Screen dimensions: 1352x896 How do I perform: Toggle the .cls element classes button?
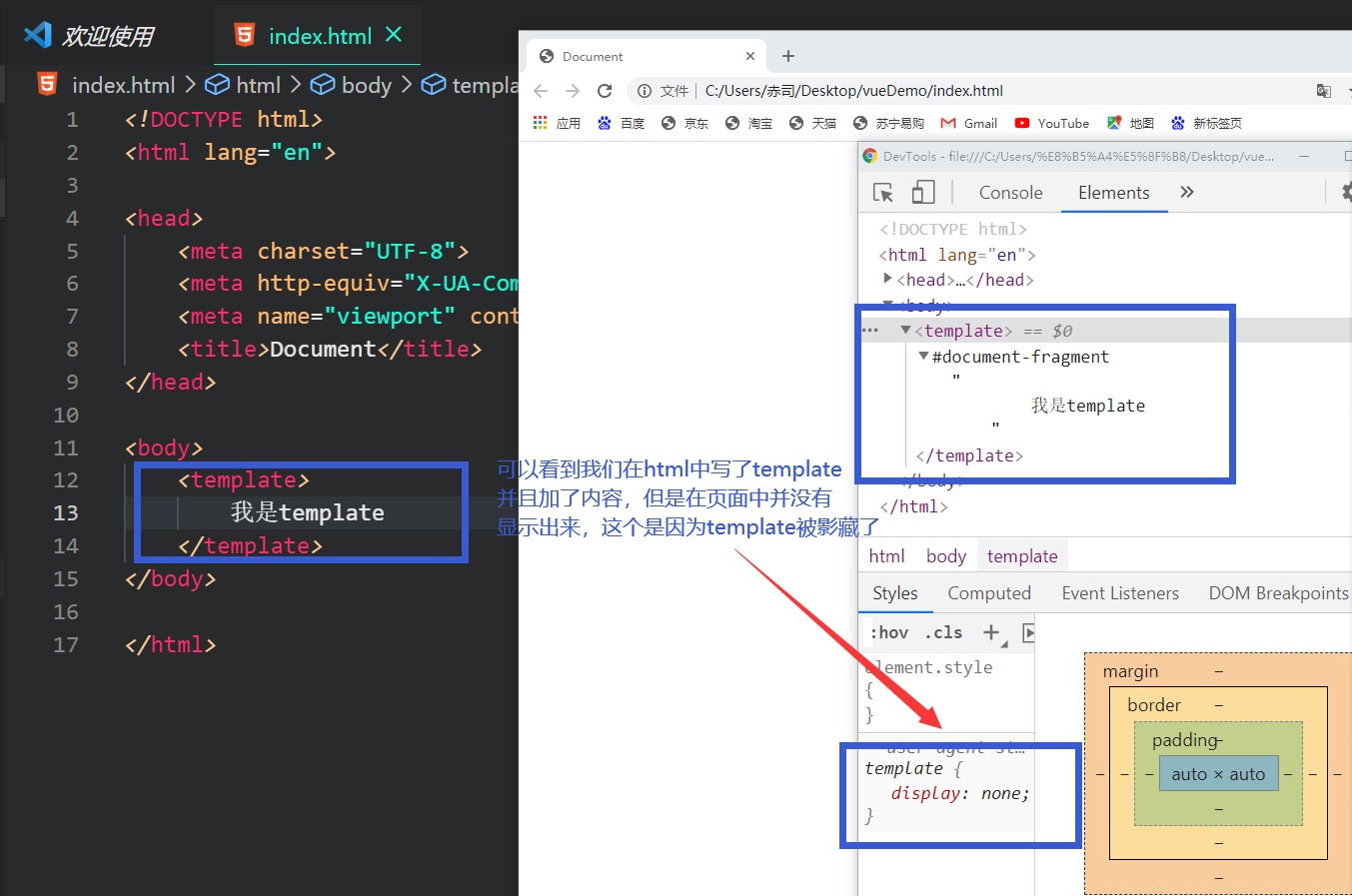[943, 632]
